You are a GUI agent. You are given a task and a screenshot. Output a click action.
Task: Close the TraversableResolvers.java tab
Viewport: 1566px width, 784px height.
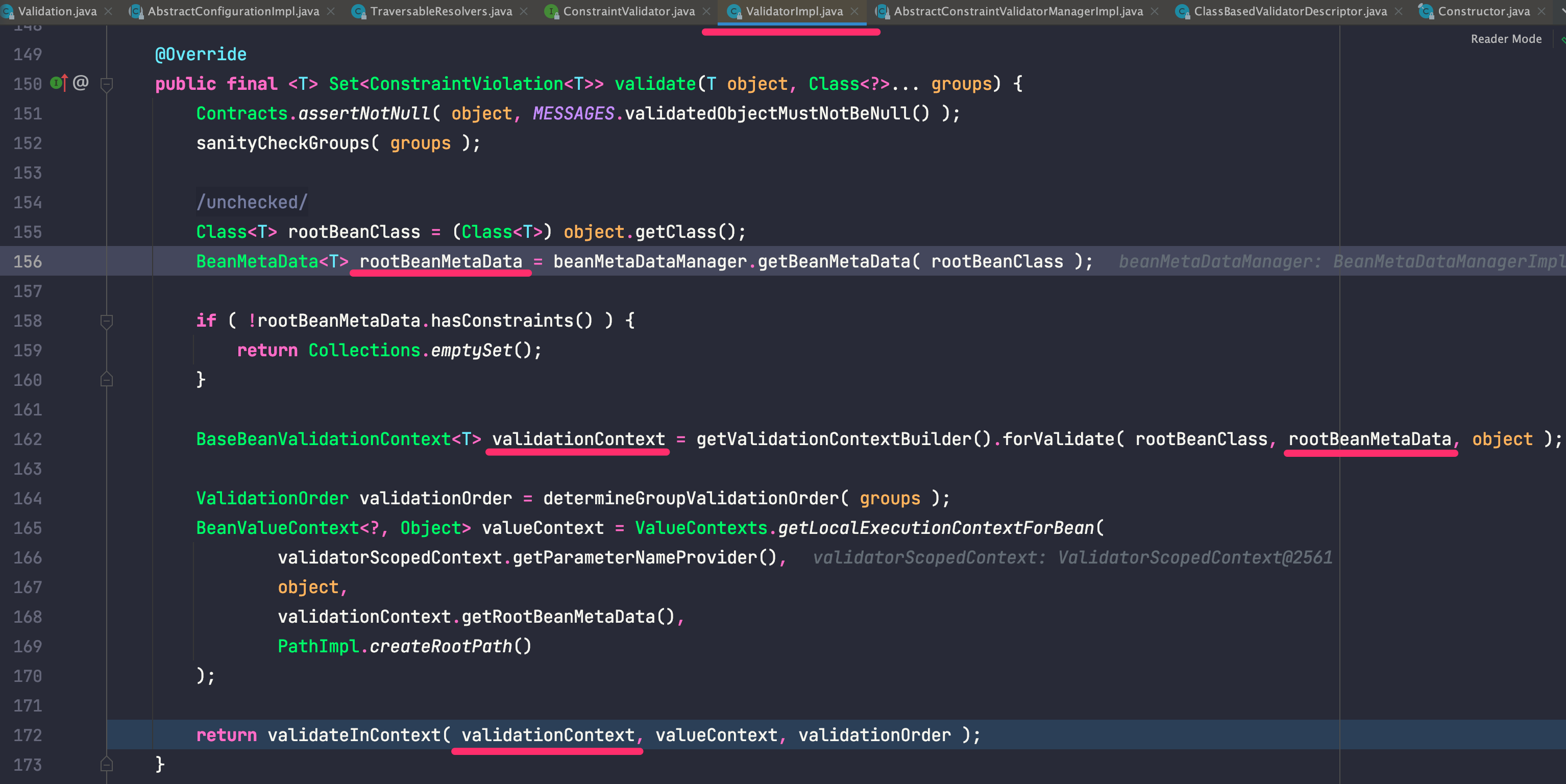523,11
